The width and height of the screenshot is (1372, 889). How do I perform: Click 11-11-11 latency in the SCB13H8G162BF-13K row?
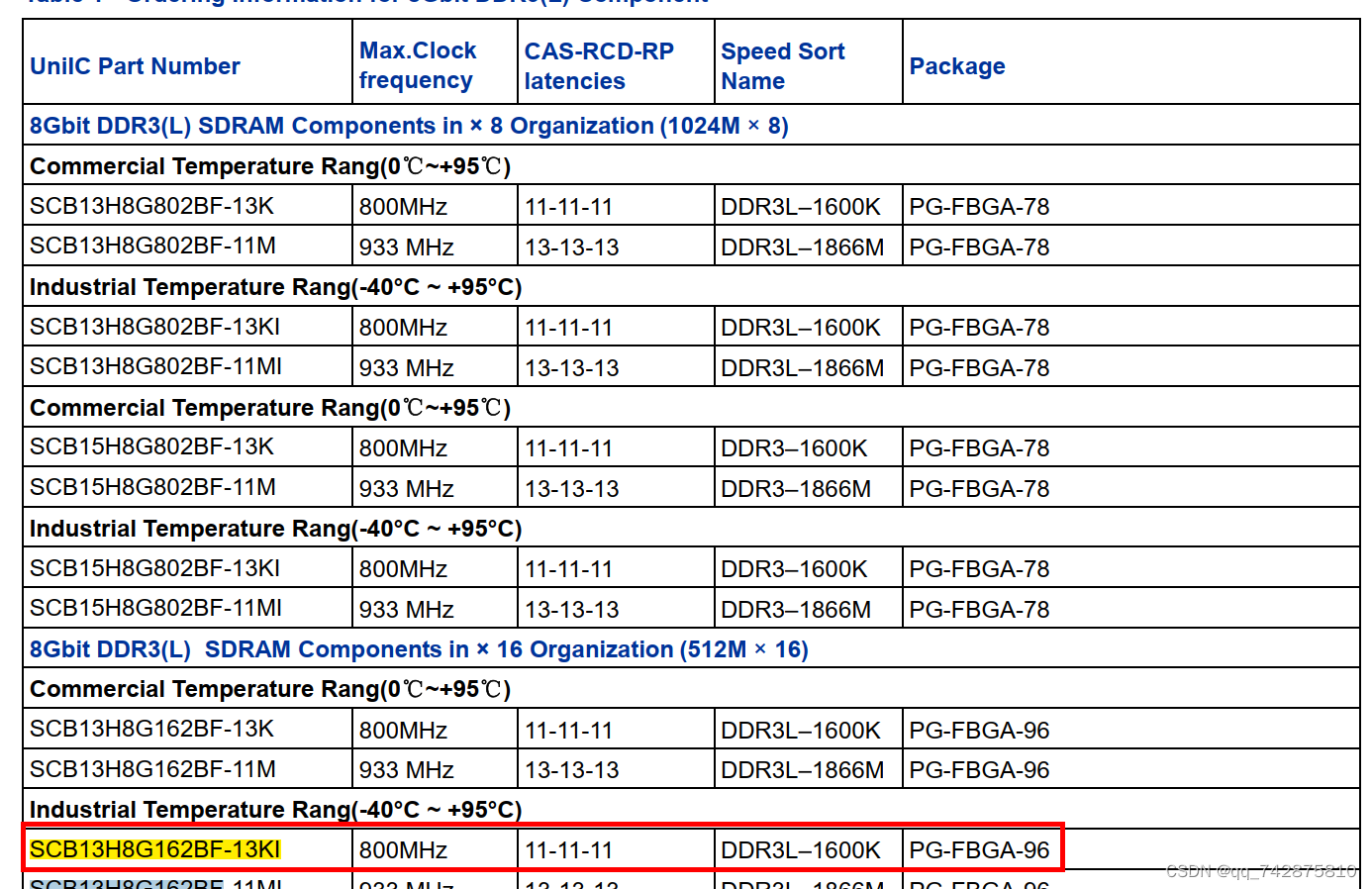coord(568,731)
